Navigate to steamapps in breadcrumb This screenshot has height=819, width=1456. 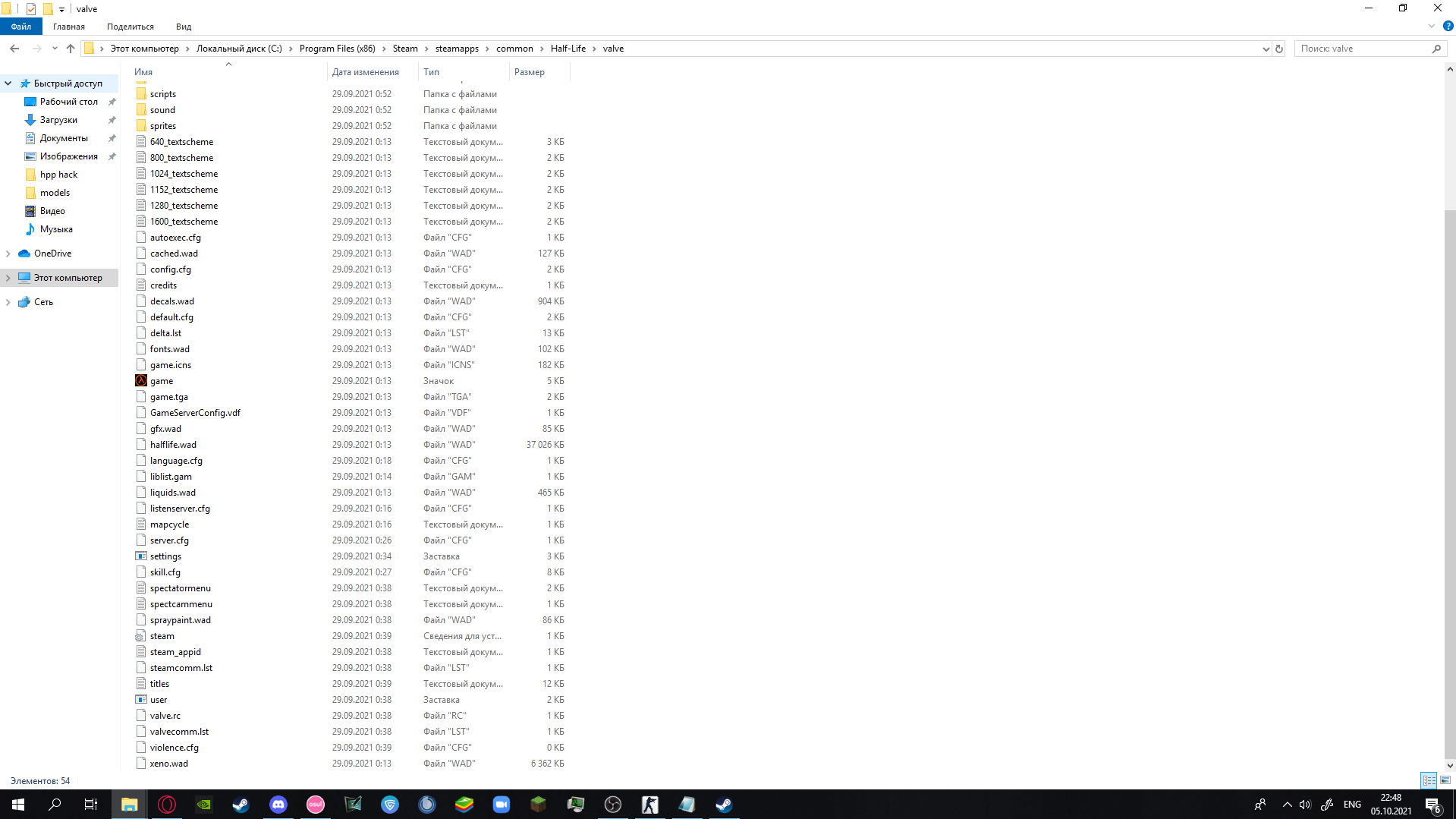pos(457,49)
